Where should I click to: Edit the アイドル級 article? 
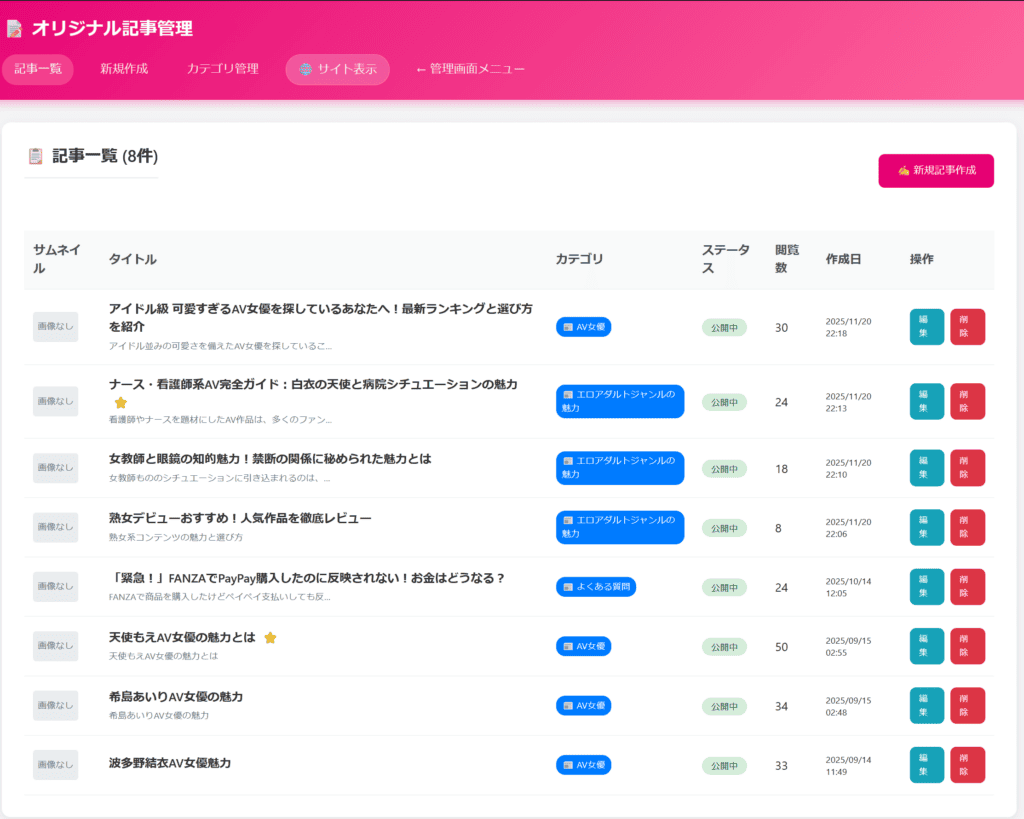pos(926,327)
